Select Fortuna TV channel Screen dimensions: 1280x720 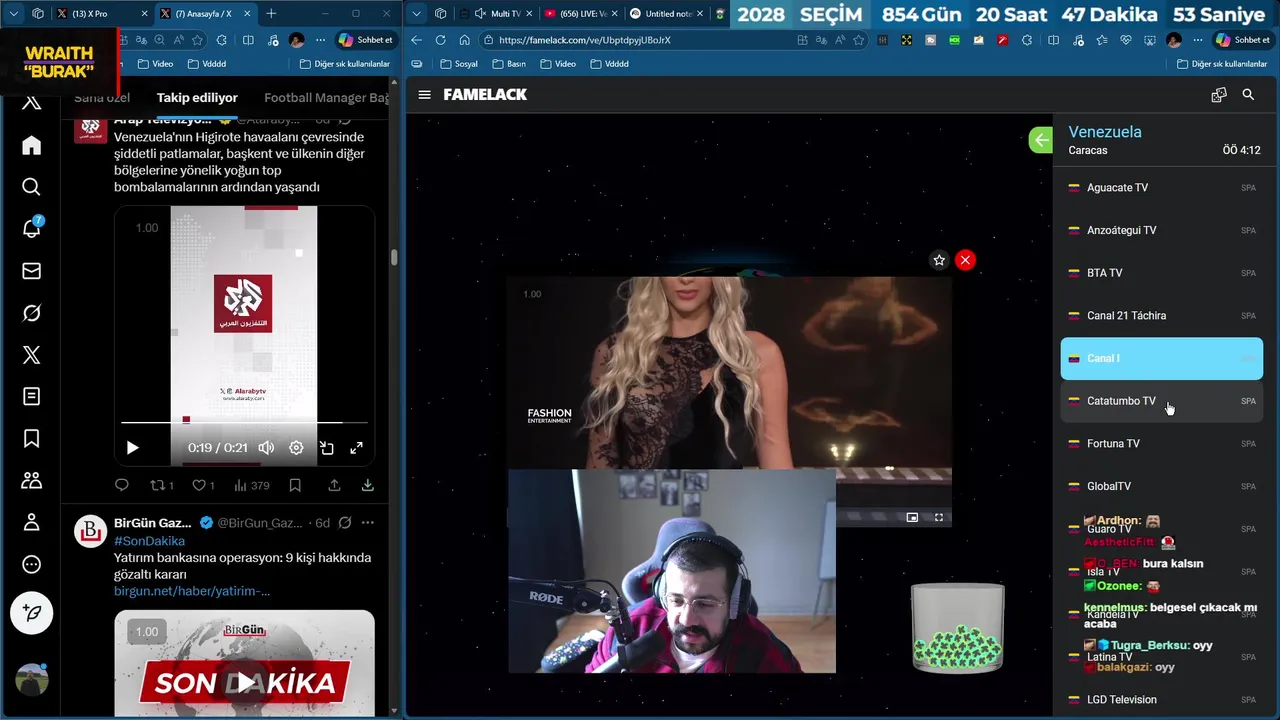[1161, 444]
